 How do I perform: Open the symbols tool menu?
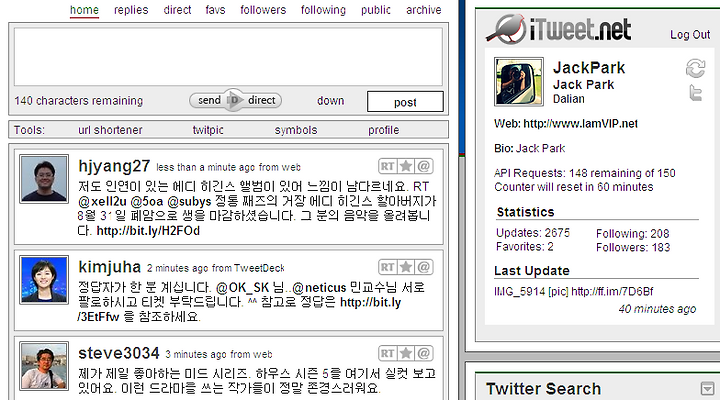296,130
